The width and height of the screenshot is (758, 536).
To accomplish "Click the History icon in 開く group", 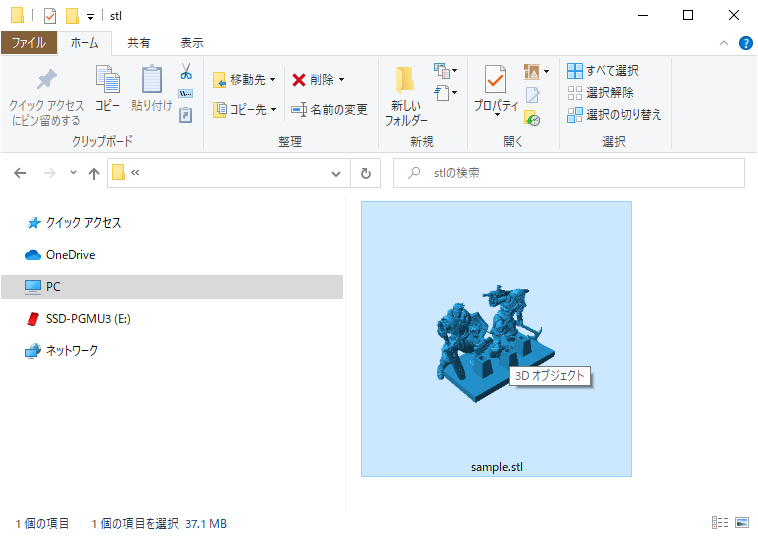I will click(x=532, y=118).
